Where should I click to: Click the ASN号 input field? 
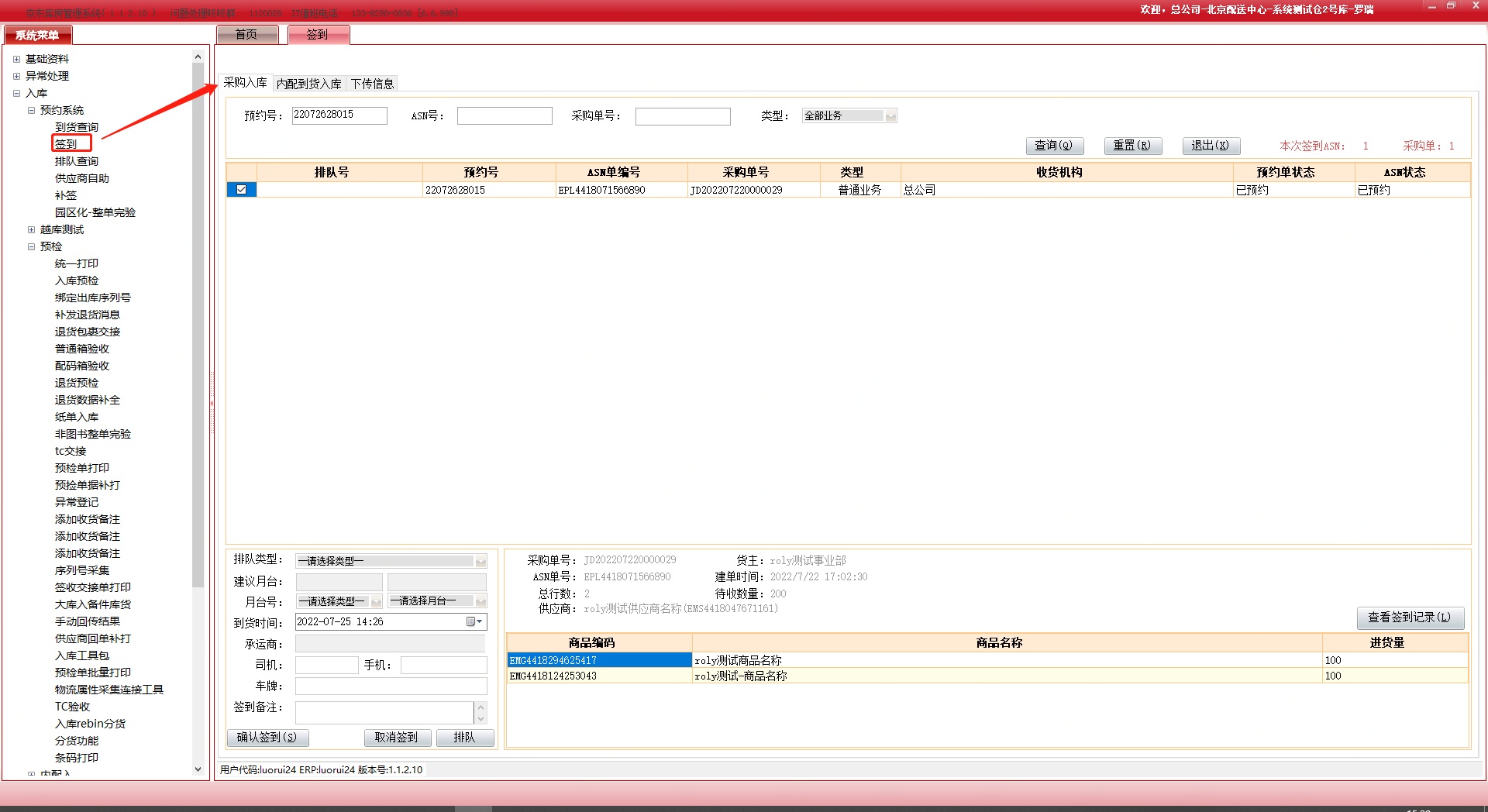(505, 116)
